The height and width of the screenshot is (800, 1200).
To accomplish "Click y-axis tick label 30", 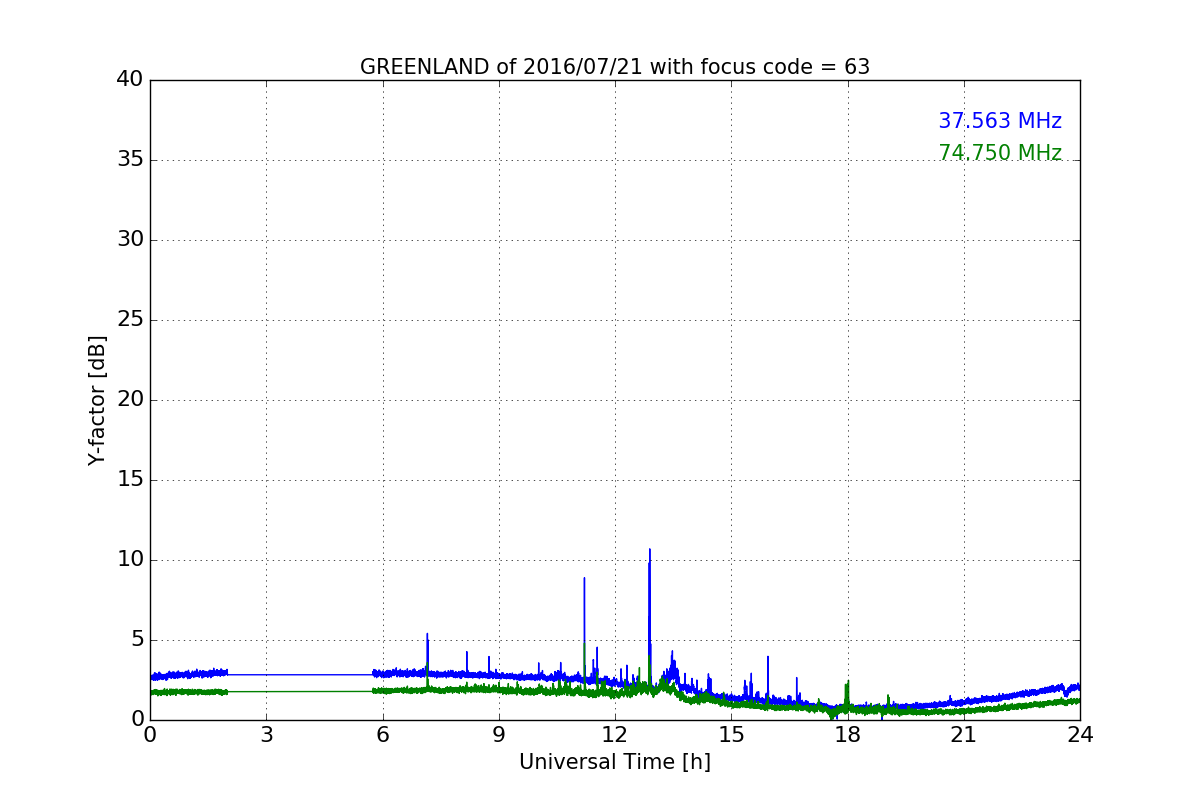I will point(130,239).
